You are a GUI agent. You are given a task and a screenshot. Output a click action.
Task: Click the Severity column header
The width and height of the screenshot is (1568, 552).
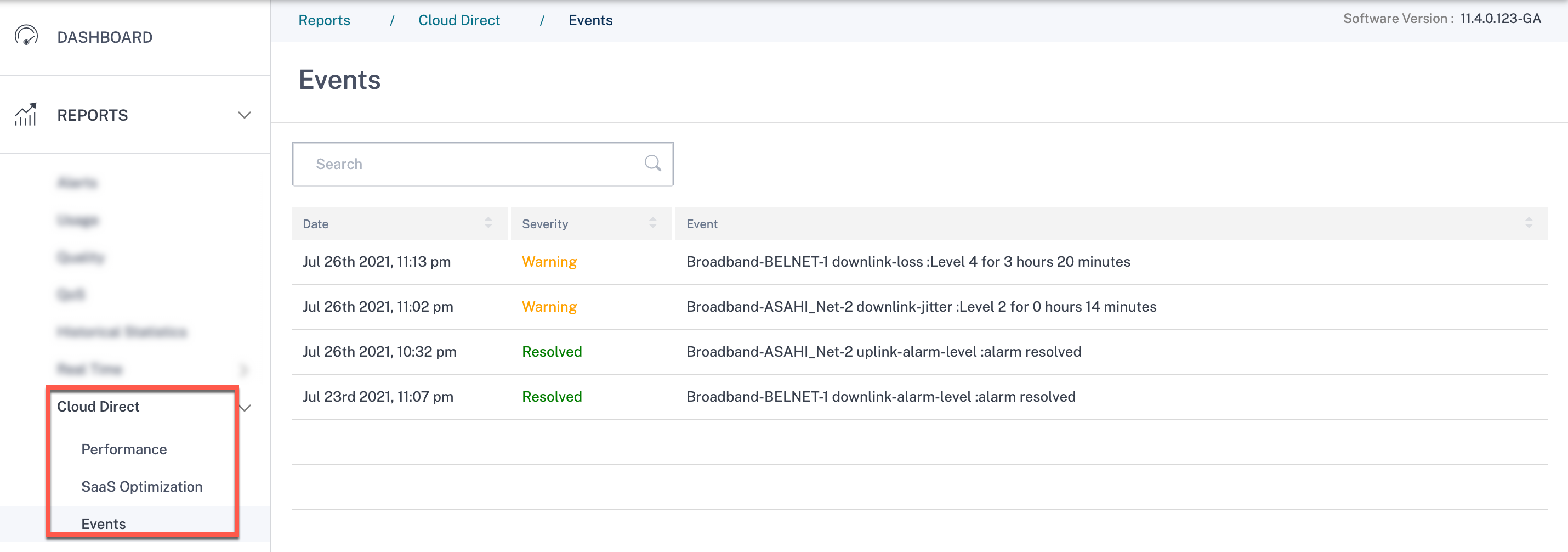pyautogui.click(x=591, y=224)
